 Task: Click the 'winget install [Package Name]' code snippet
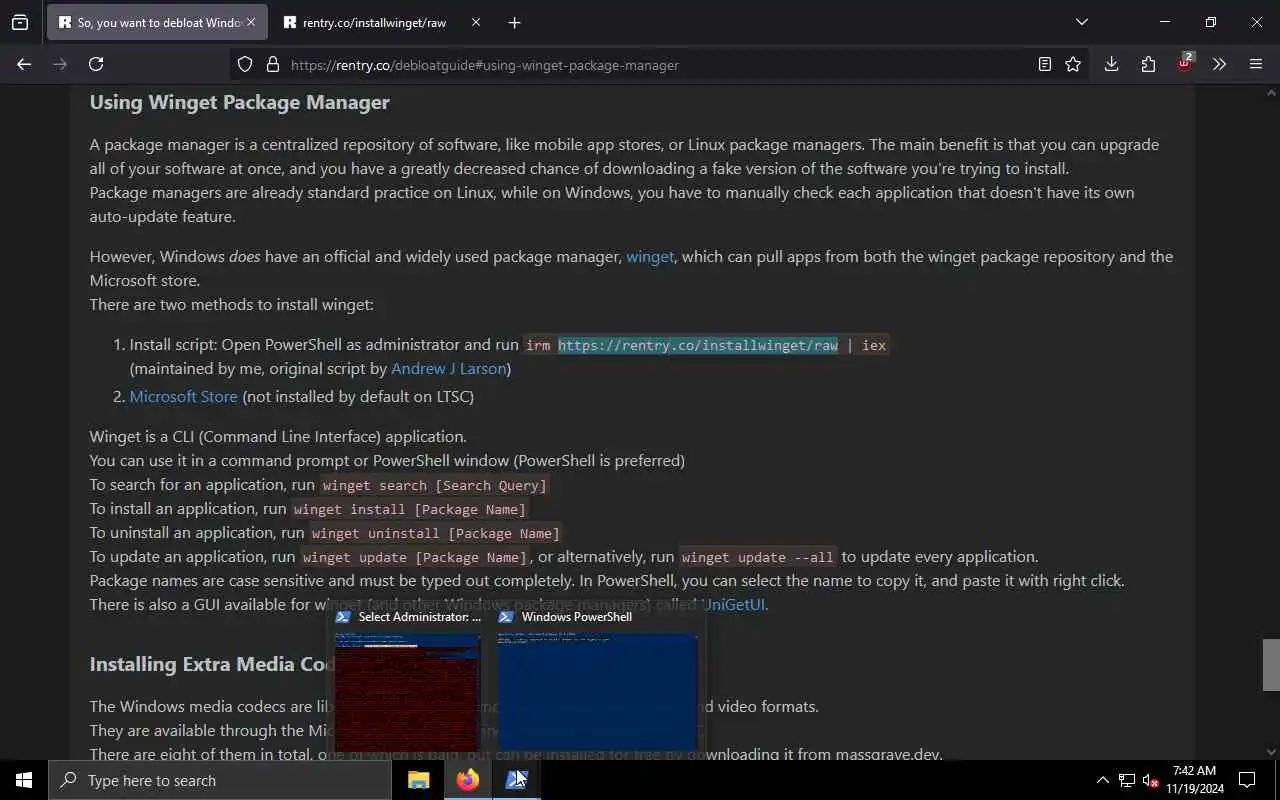(409, 509)
